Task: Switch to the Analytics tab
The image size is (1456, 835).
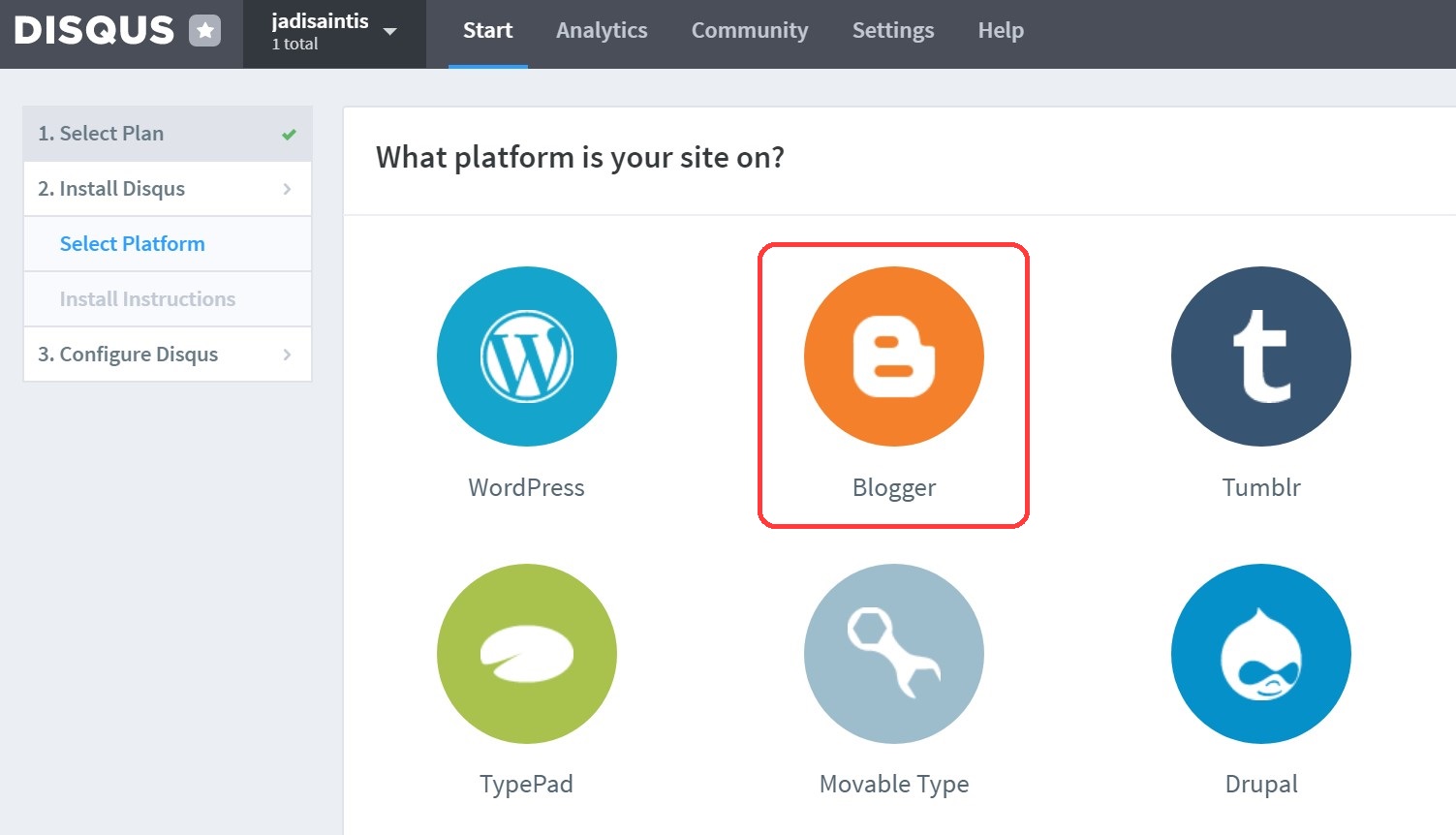Action: [602, 30]
